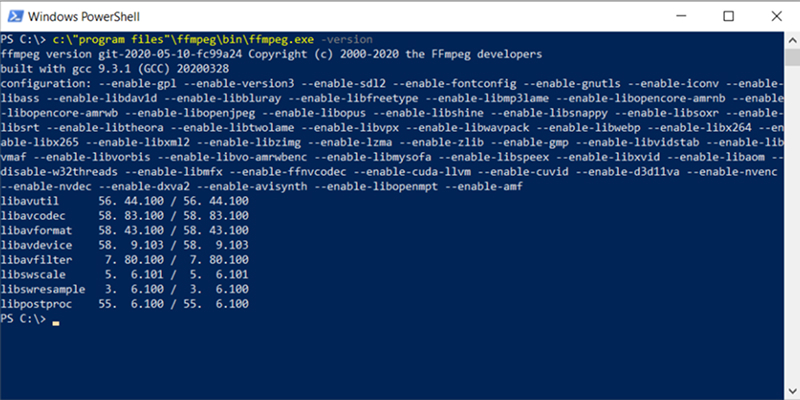Screen dimensions: 800x400
Task: Click the '--enable-libvpx' option text
Action: (349, 128)
